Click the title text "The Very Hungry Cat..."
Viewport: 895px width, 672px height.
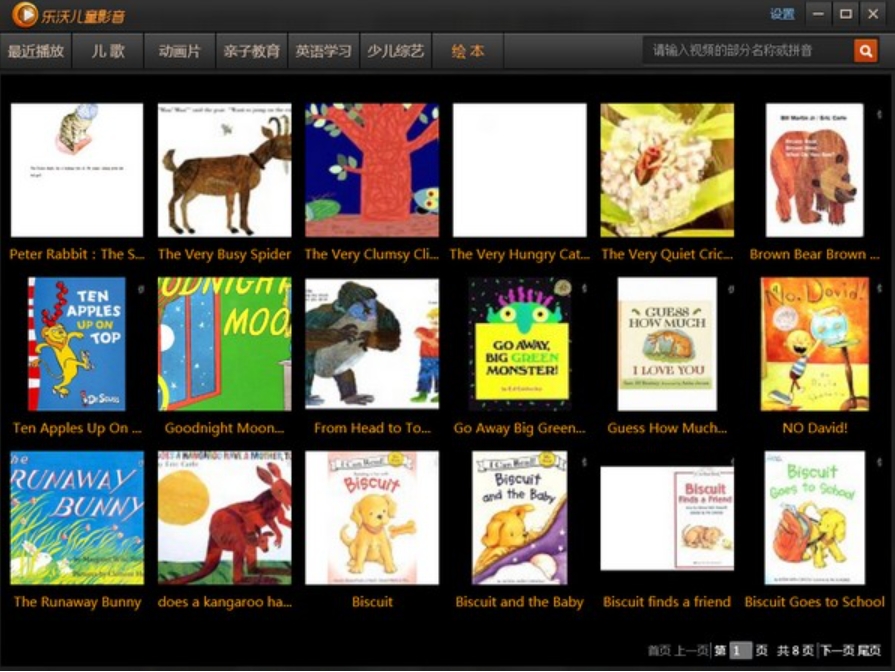click(x=519, y=254)
